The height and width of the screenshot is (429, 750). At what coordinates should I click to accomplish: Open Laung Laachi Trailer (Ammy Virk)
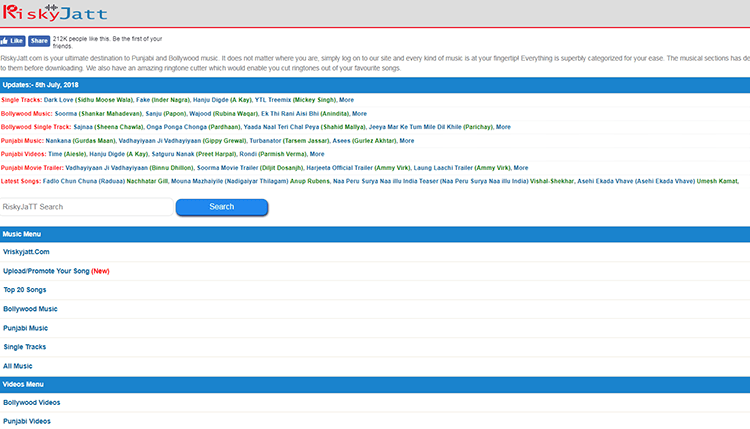(x=462, y=168)
